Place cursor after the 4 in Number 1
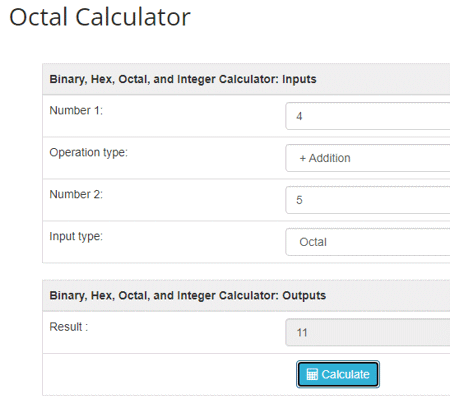450x408 pixels. pos(303,116)
